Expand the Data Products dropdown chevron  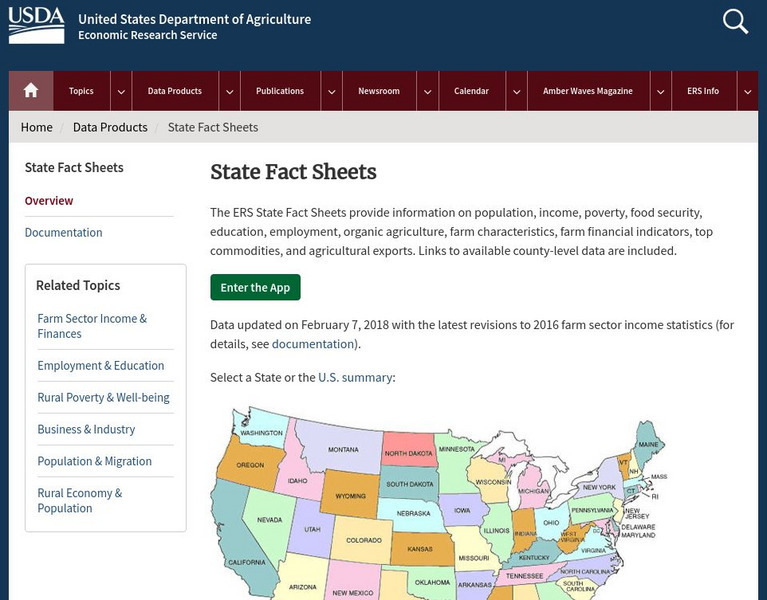click(x=229, y=91)
